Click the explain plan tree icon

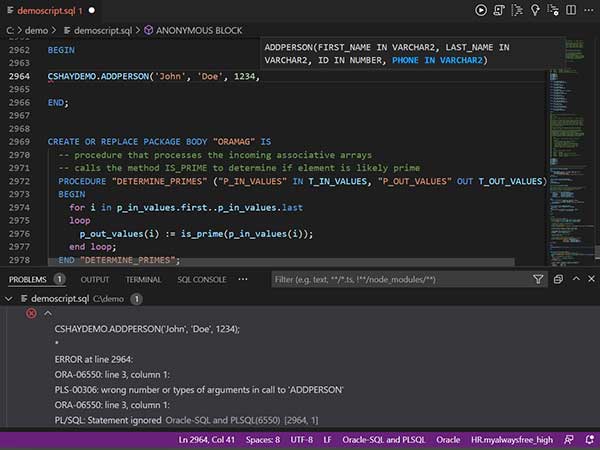(518, 10)
